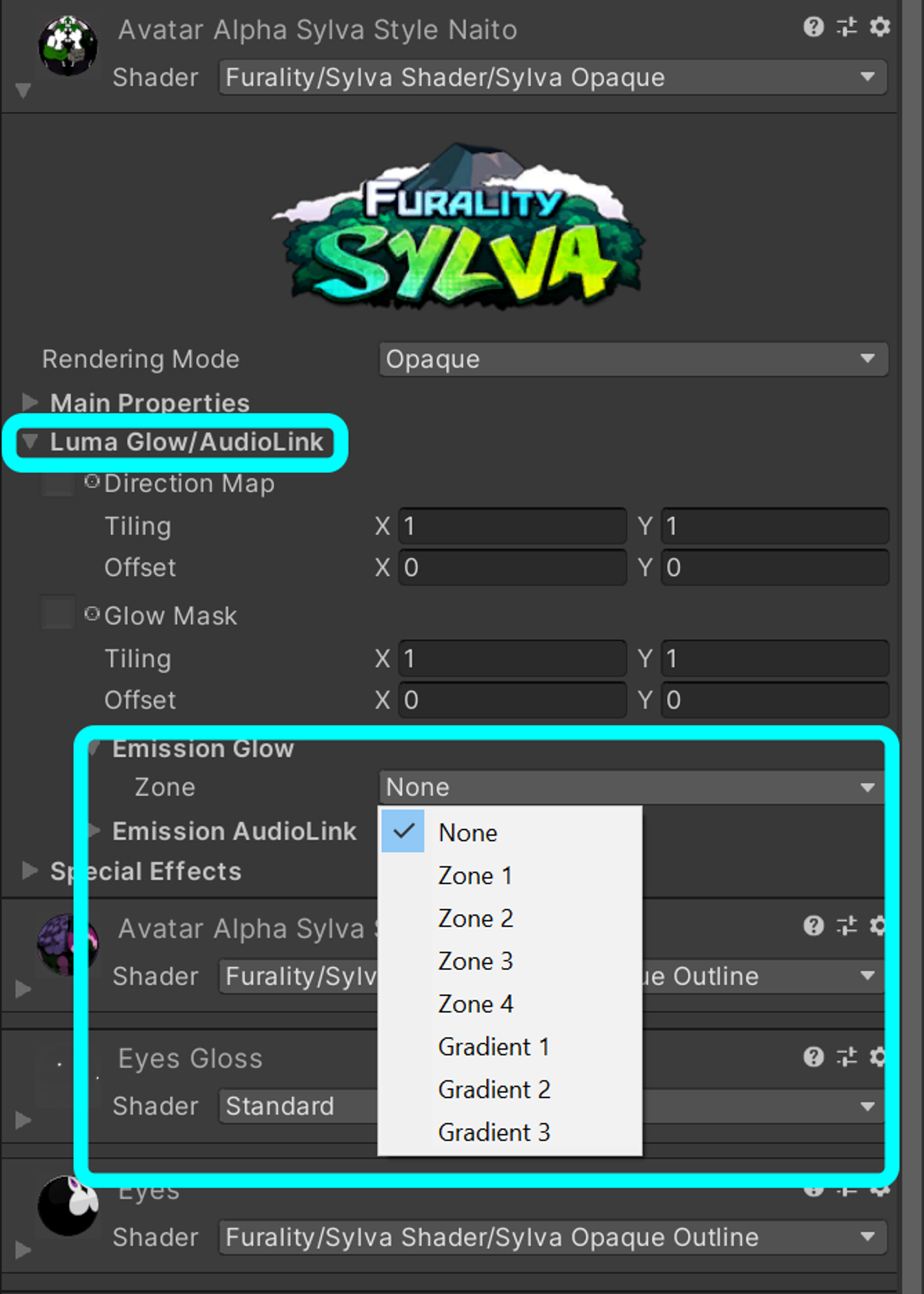Open texture picker circle for Direction Map
Viewport: 924px width, 1294px height.
tap(92, 482)
